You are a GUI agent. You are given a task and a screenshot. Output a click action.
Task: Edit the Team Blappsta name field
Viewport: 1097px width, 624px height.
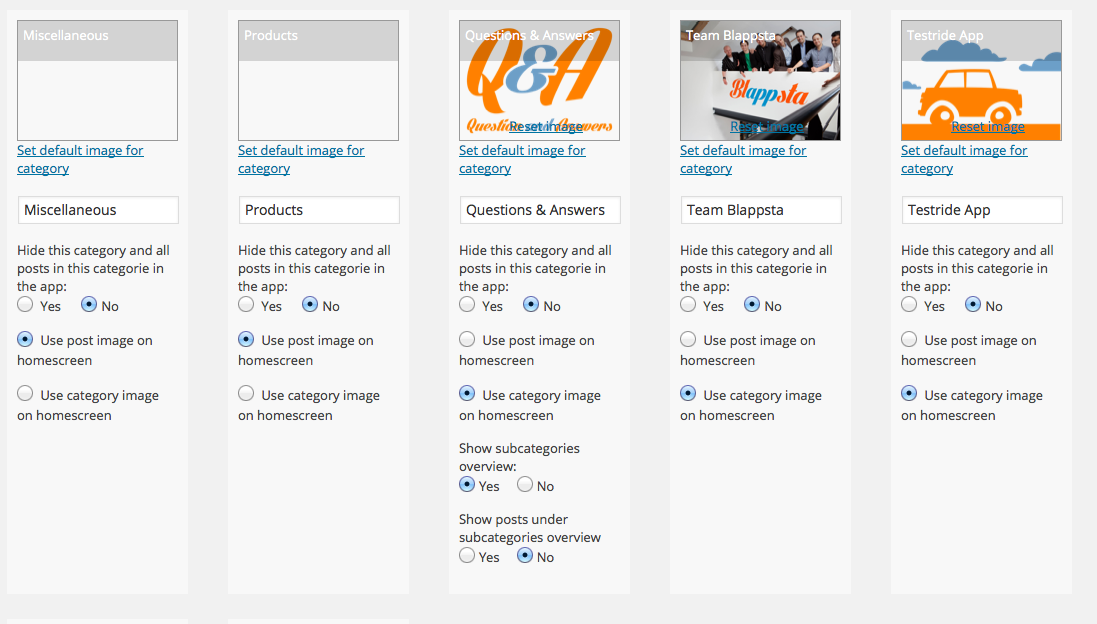(761, 210)
